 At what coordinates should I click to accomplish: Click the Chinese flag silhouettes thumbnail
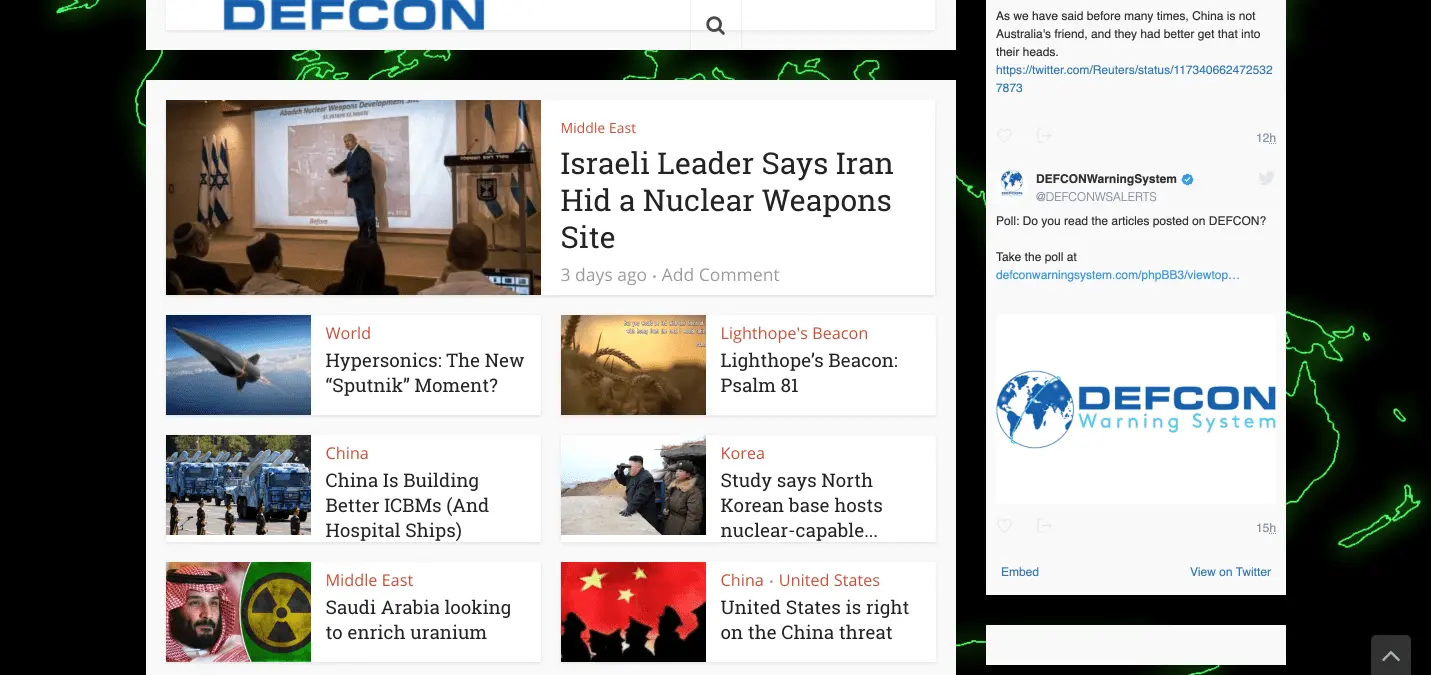click(633, 612)
